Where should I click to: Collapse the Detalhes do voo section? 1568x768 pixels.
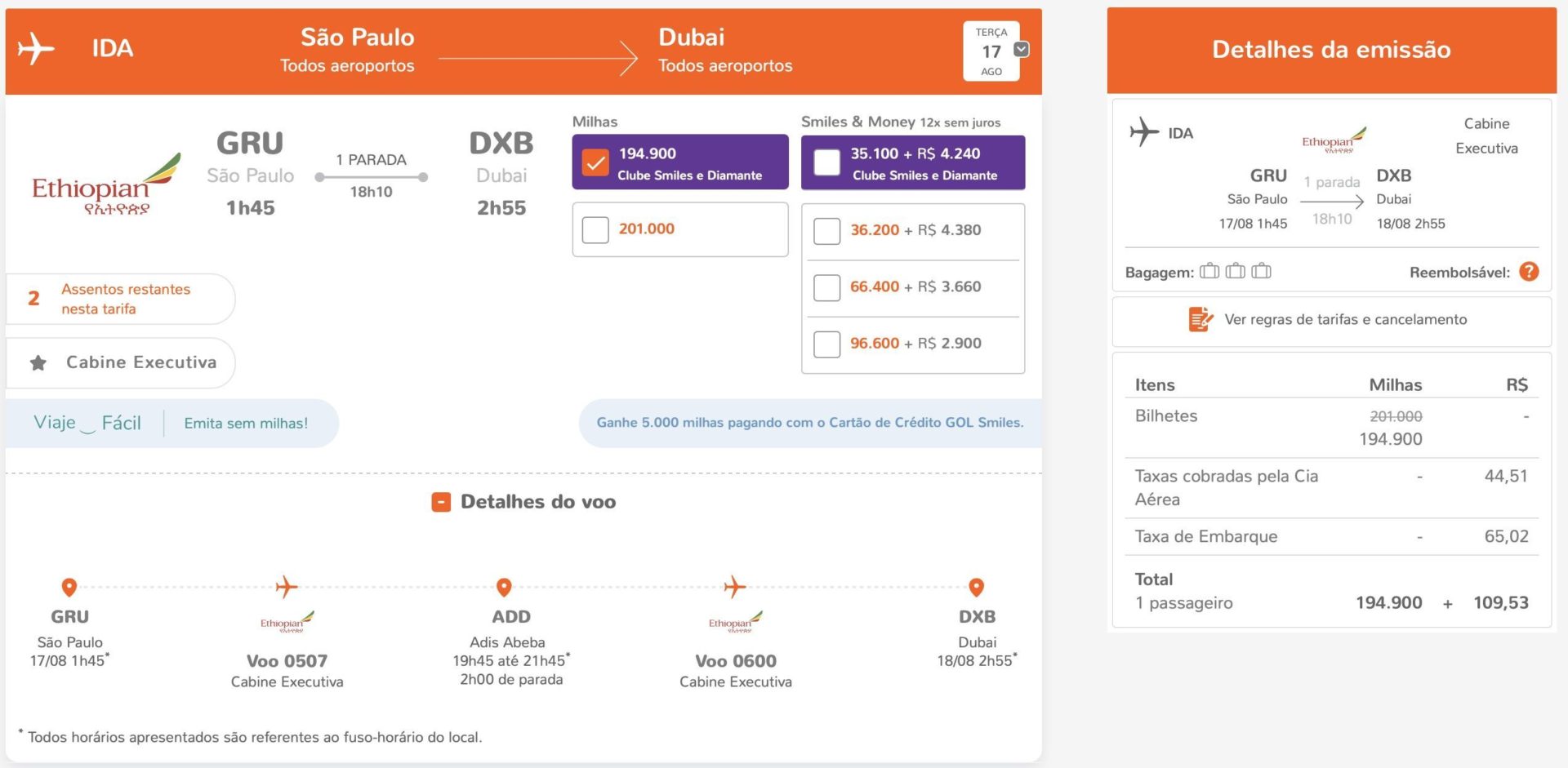441,502
